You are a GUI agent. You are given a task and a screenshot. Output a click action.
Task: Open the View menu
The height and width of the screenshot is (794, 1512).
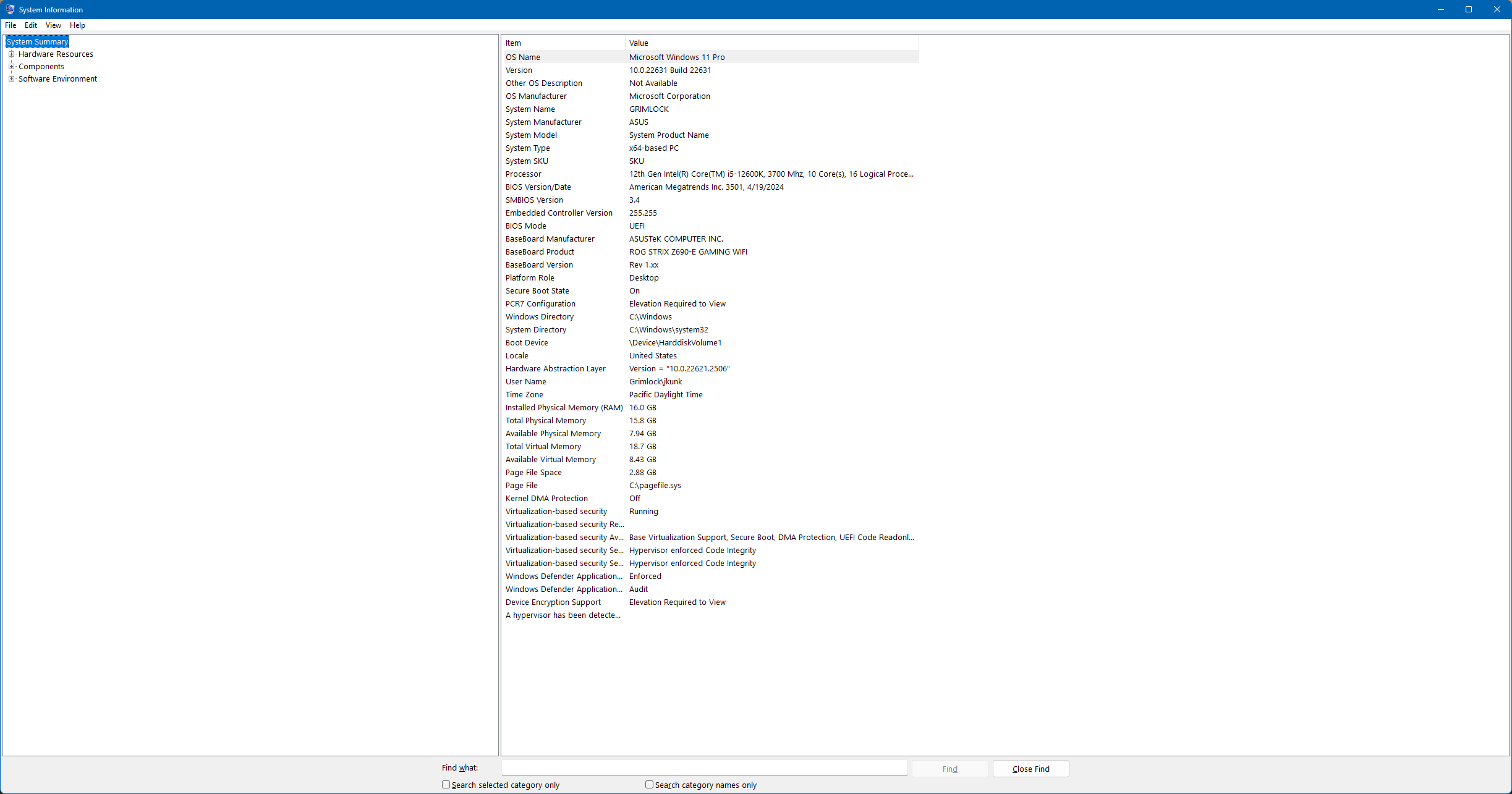[x=53, y=25]
